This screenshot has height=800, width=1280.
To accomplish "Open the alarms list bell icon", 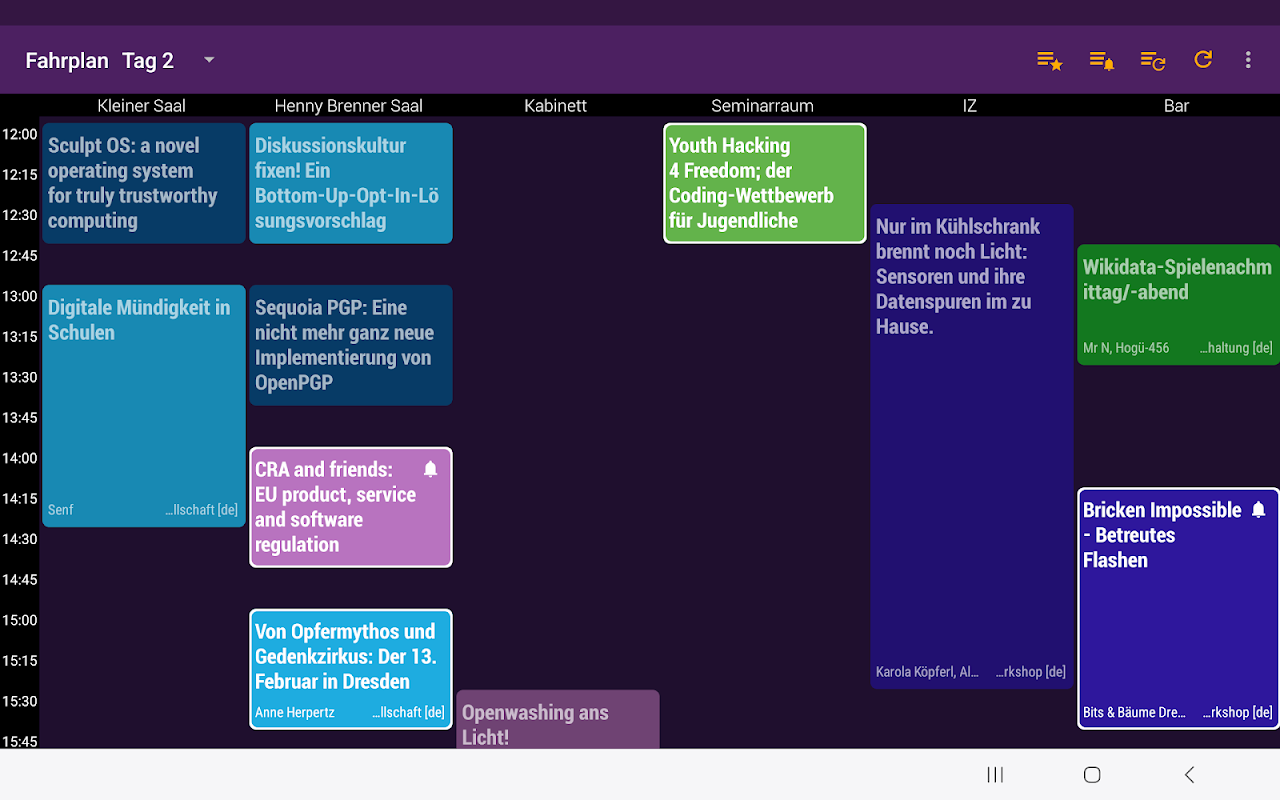I will [x=1101, y=60].
